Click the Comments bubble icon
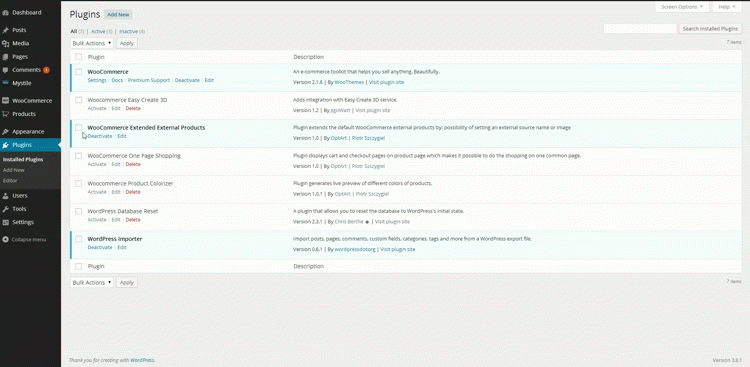Image resolution: width=750 pixels, height=367 pixels. (5, 70)
